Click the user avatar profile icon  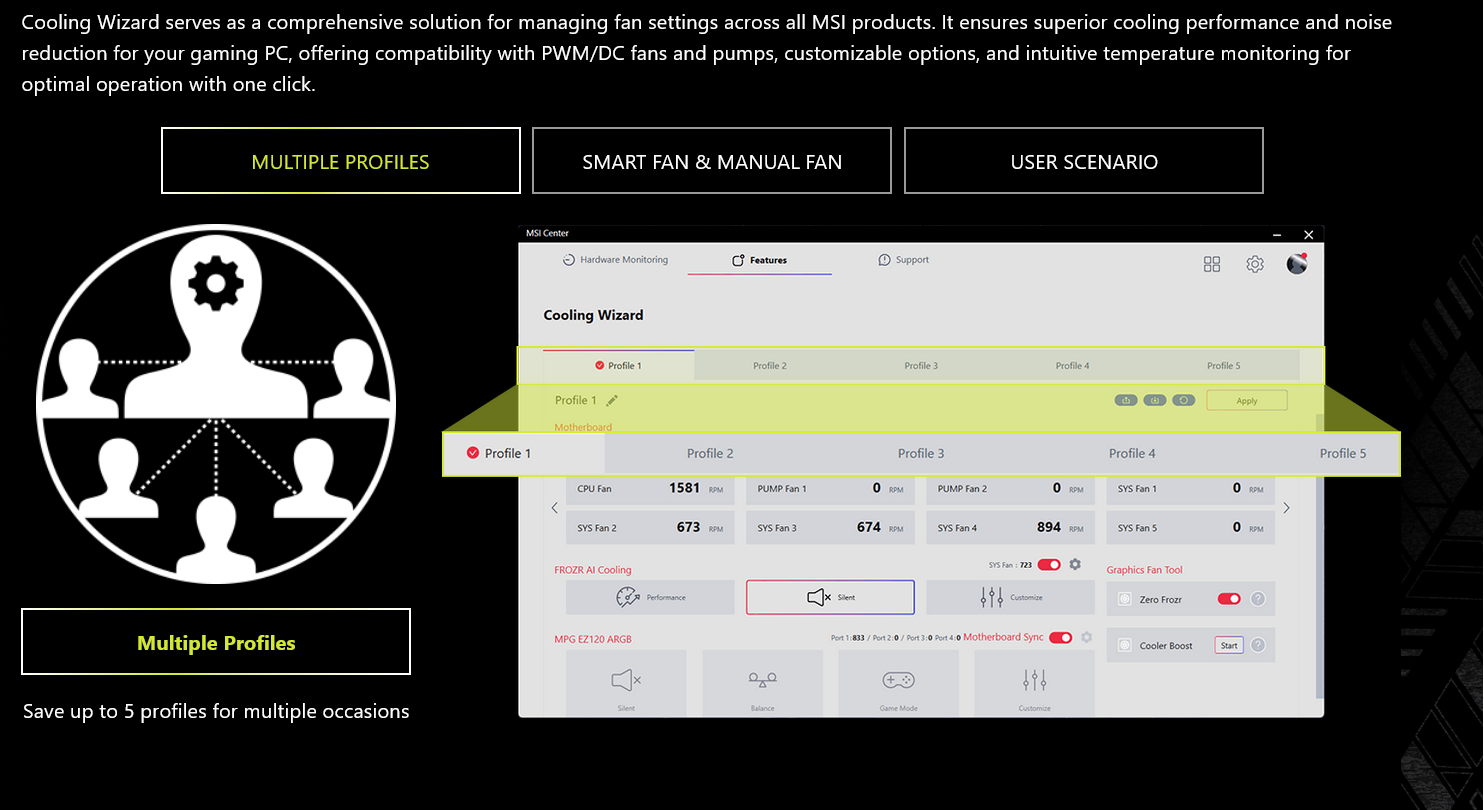1297,264
